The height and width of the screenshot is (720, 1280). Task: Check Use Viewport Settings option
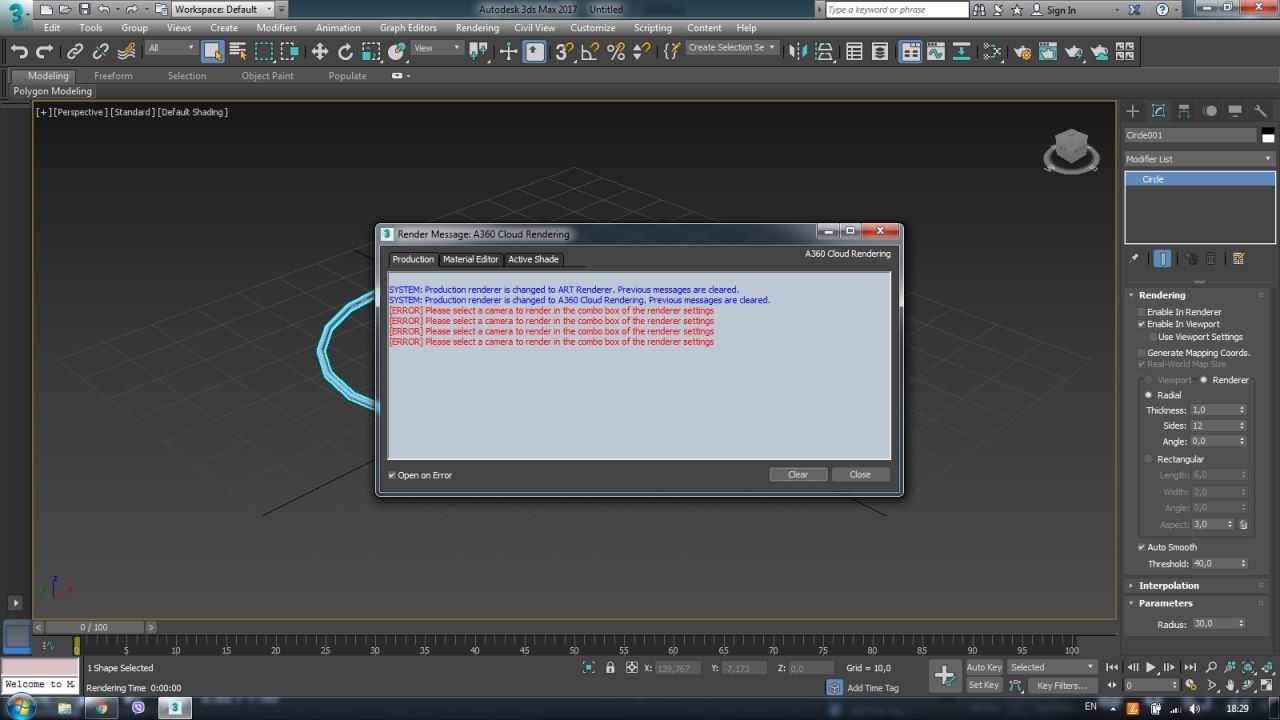coord(1152,337)
